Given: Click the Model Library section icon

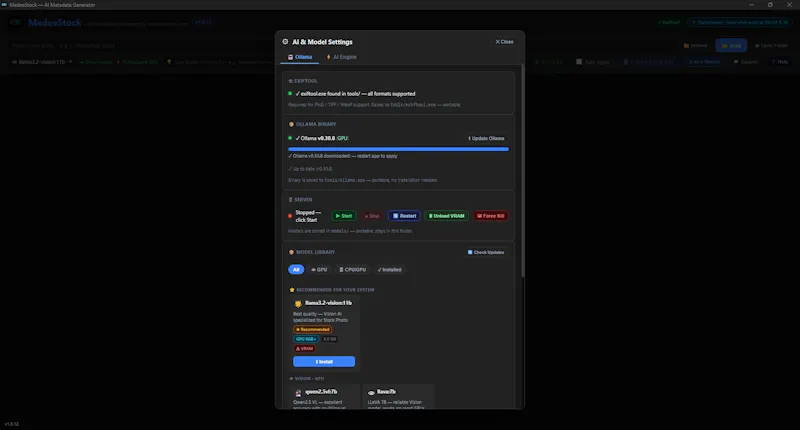Looking at the screenshot, I should coord(291,252).
